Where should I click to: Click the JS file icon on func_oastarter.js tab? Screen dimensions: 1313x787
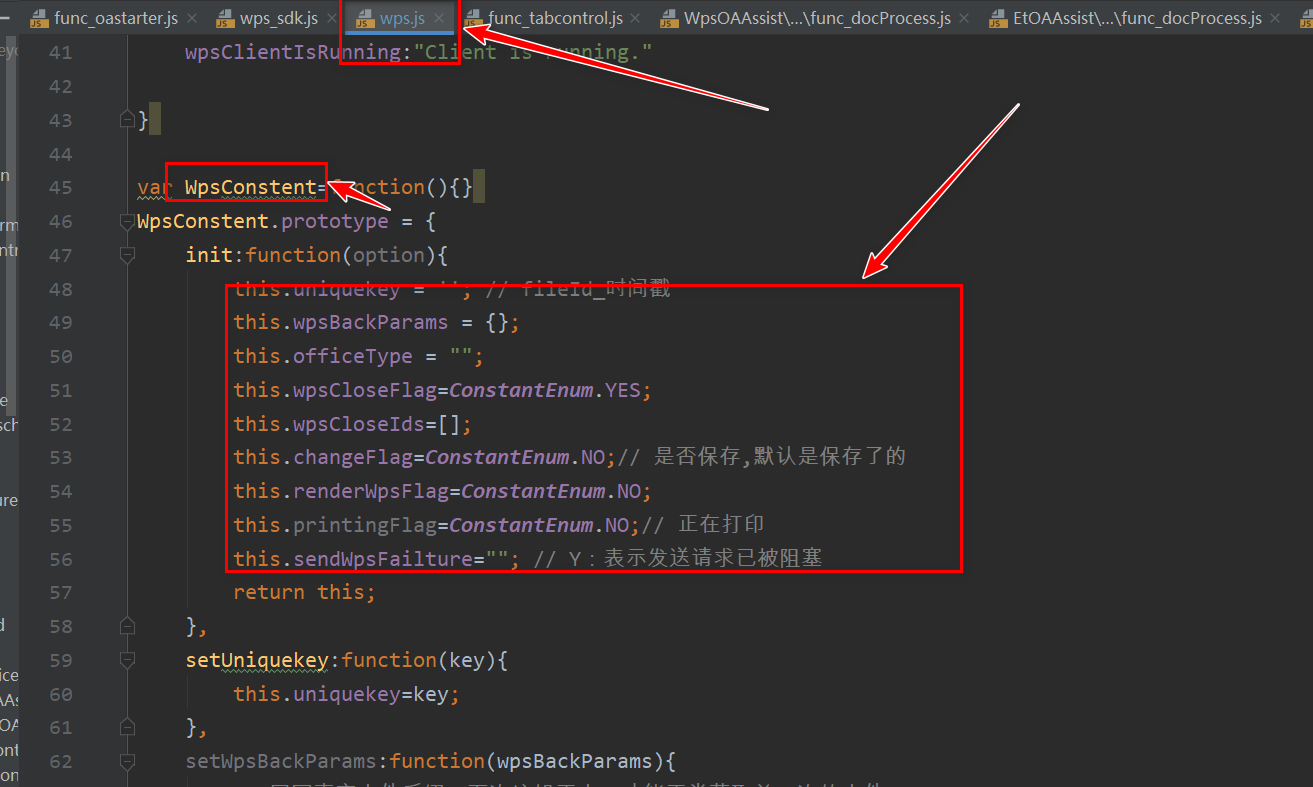(x=38, y=18)
